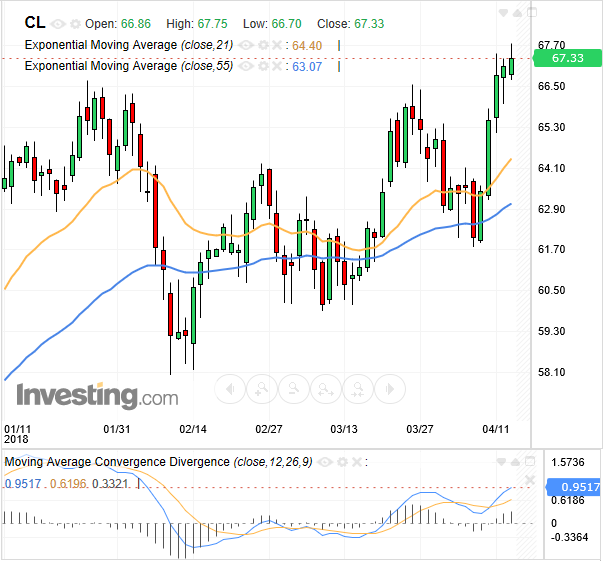Zoom in on the chart
This screenshot has height=561, width=605.
coord(262,389)
